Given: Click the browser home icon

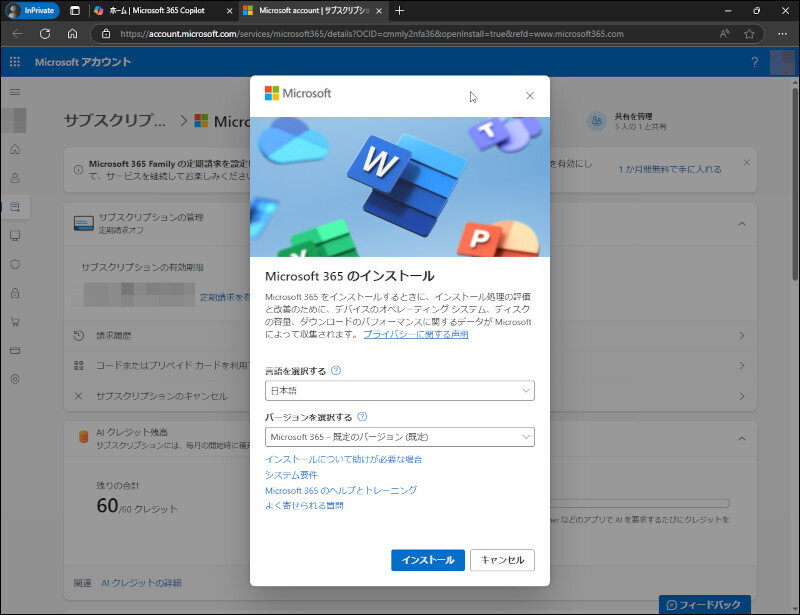Looking at the screenshot, I should [72, 34].
